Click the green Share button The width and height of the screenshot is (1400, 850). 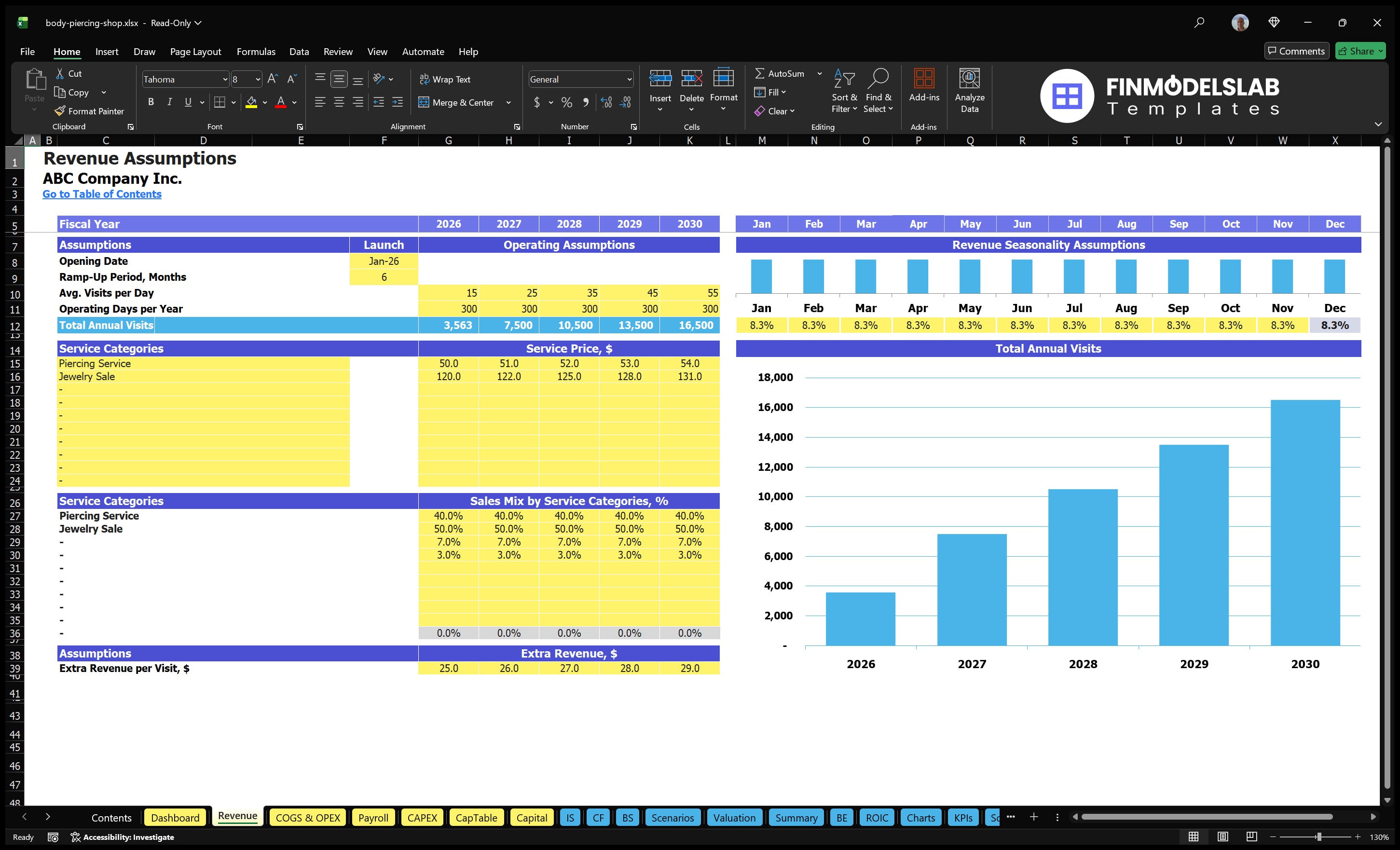(1359, 51)
